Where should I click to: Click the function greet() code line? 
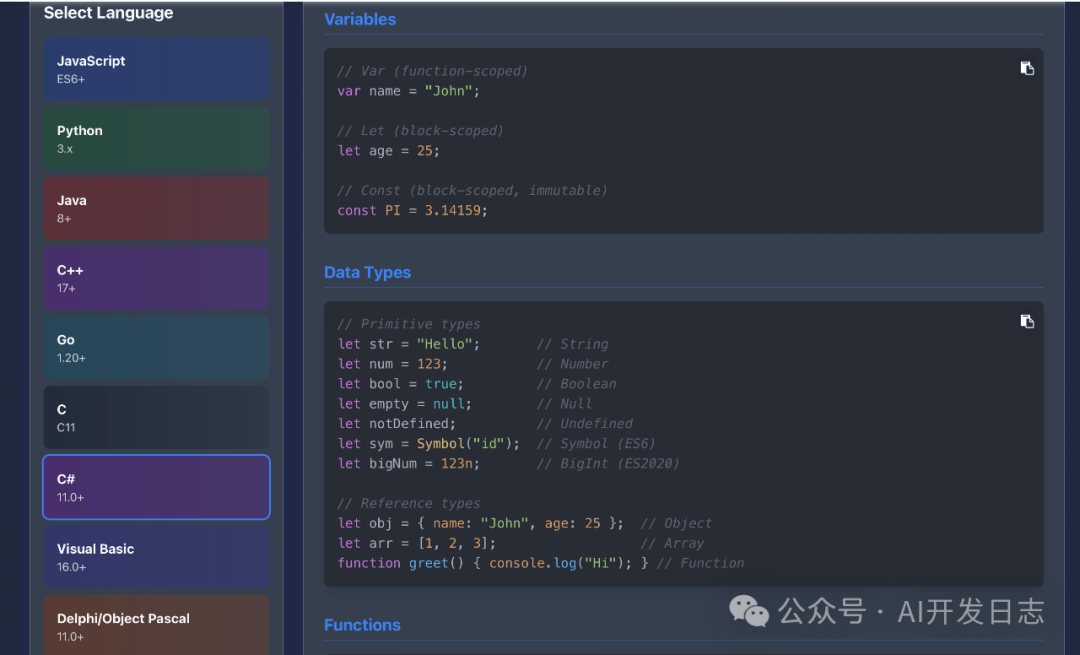coord(493,563)
